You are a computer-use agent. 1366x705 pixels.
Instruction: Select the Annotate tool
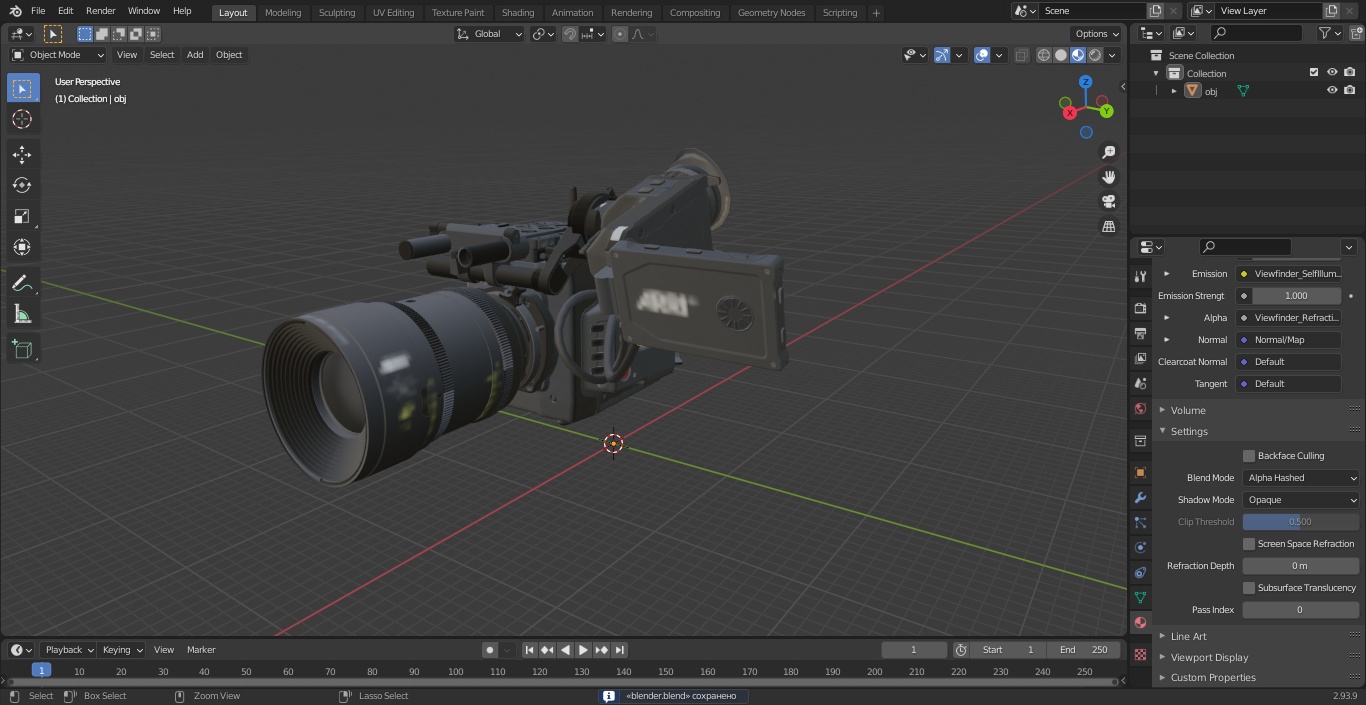[22, 283]
